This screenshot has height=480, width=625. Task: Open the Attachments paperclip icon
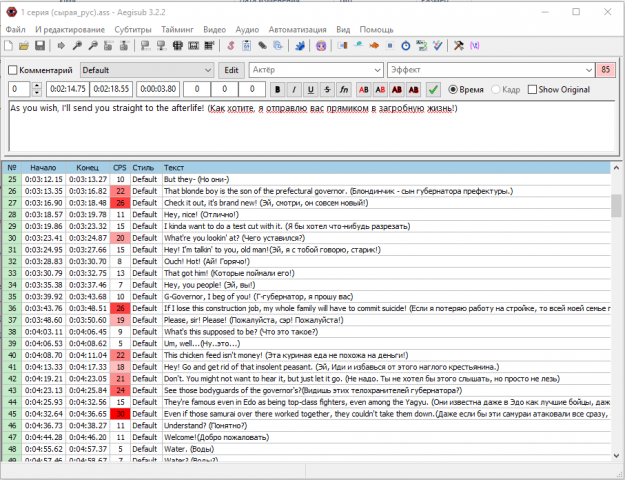click(x=262, y=46)
